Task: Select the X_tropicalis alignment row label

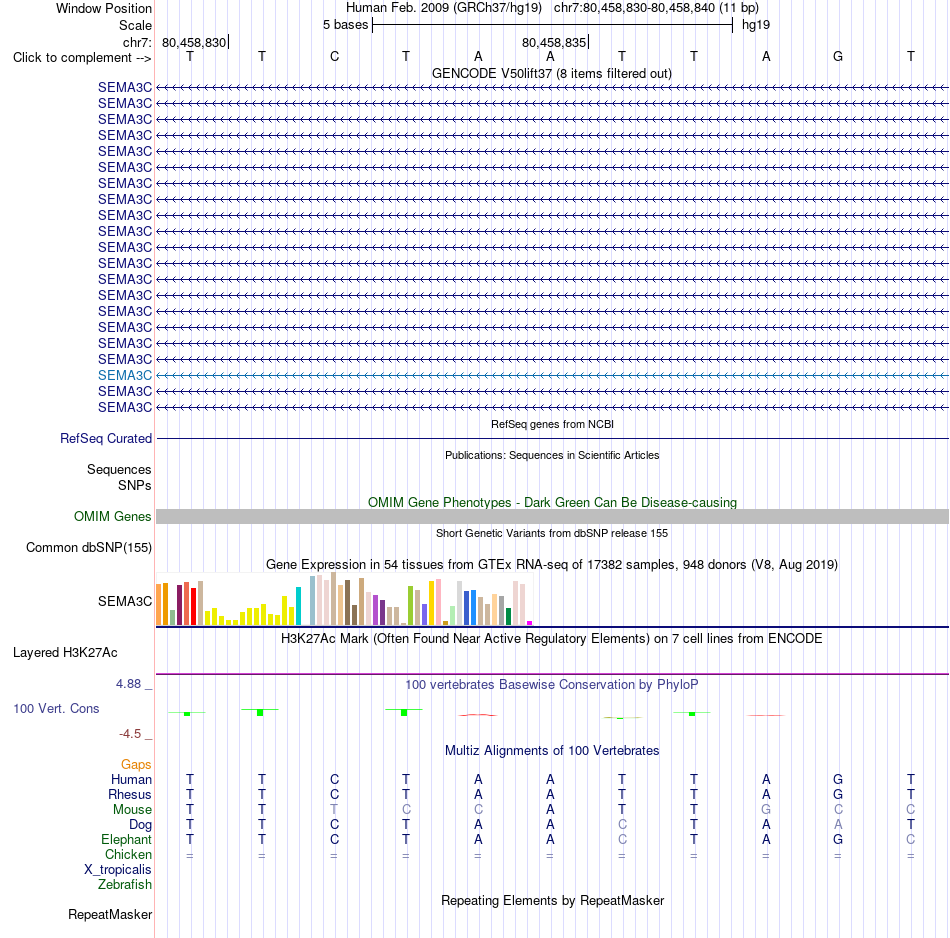Action: pos(118,870)
